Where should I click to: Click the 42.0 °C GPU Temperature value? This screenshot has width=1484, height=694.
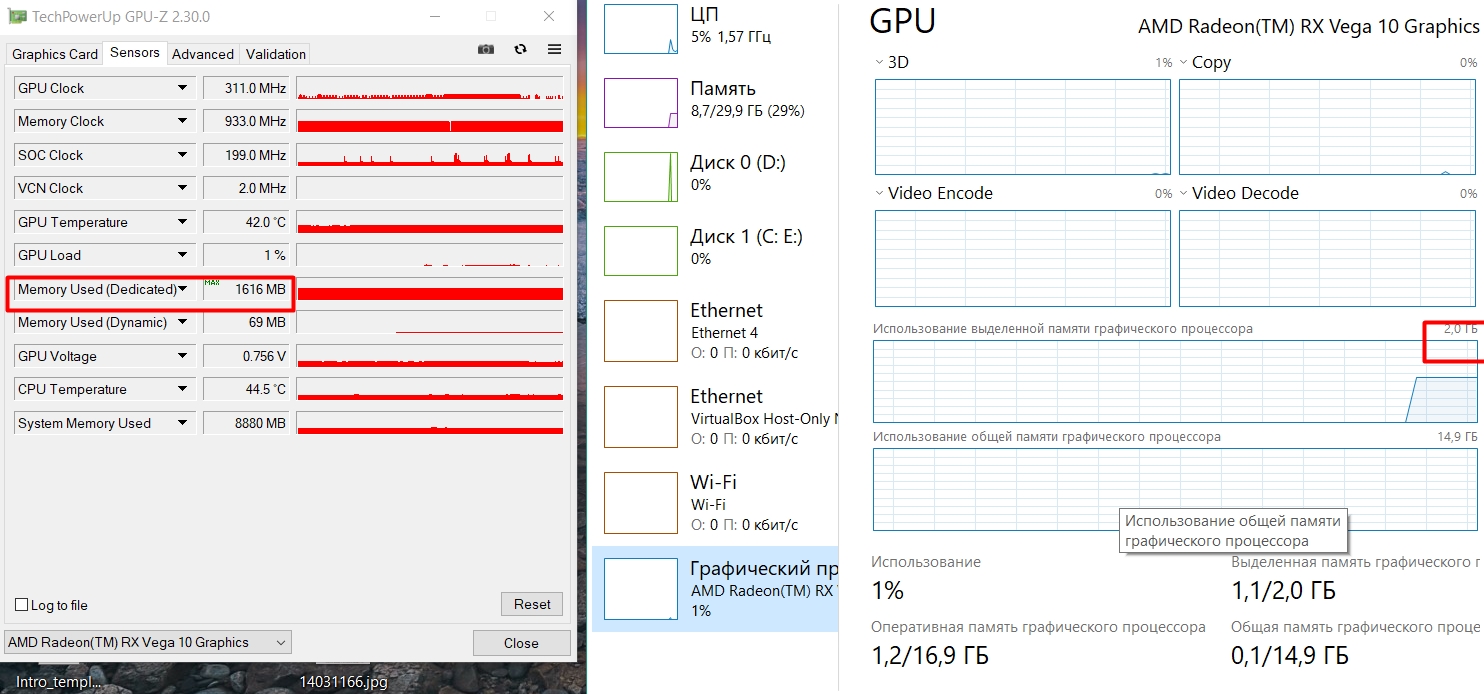pyautogui.click(x=247, y=222)
